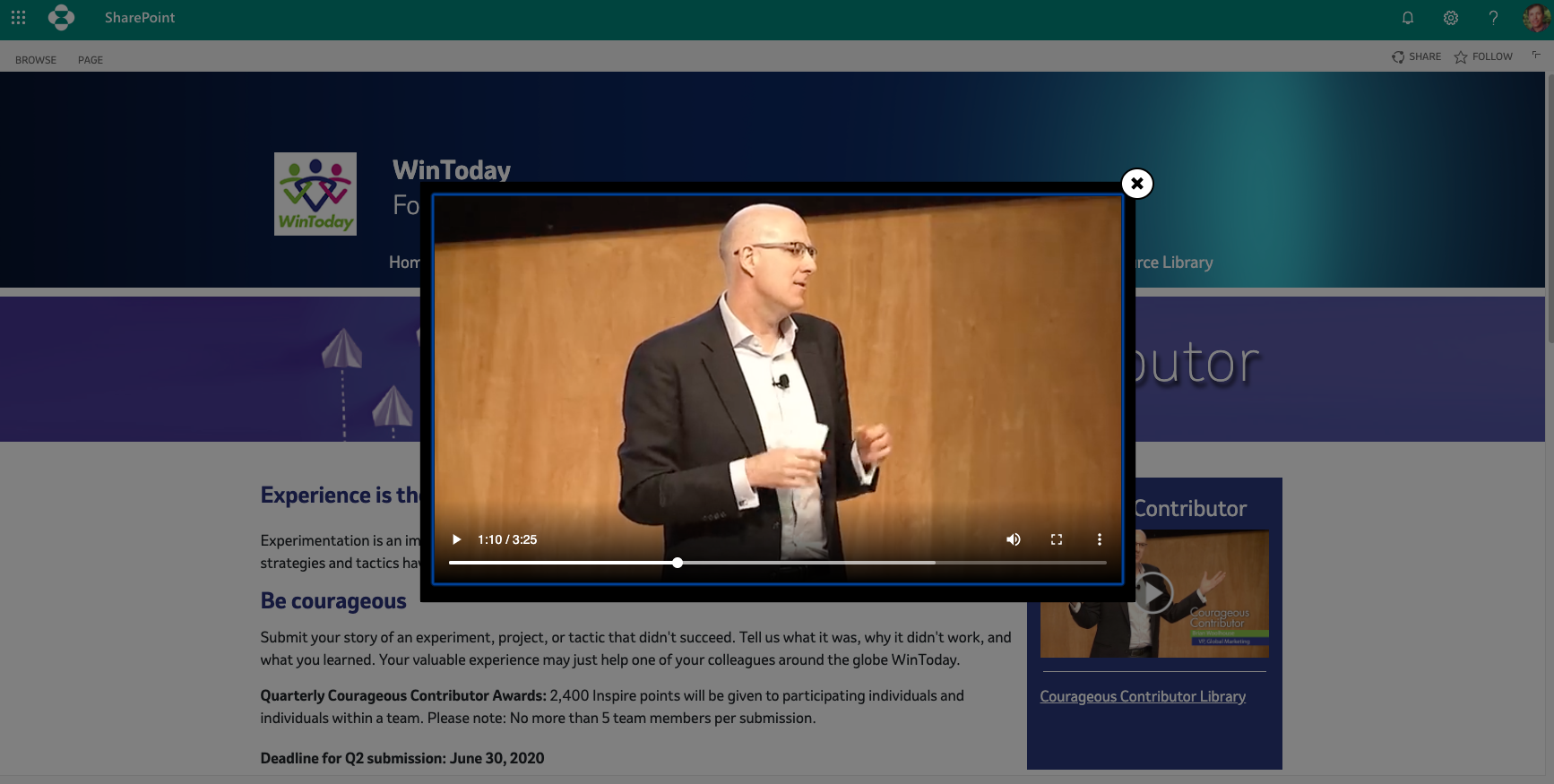Open the Courageous Contributor Library link
The height and width of the screenshot is (784, 1554).
[1143, 696]
